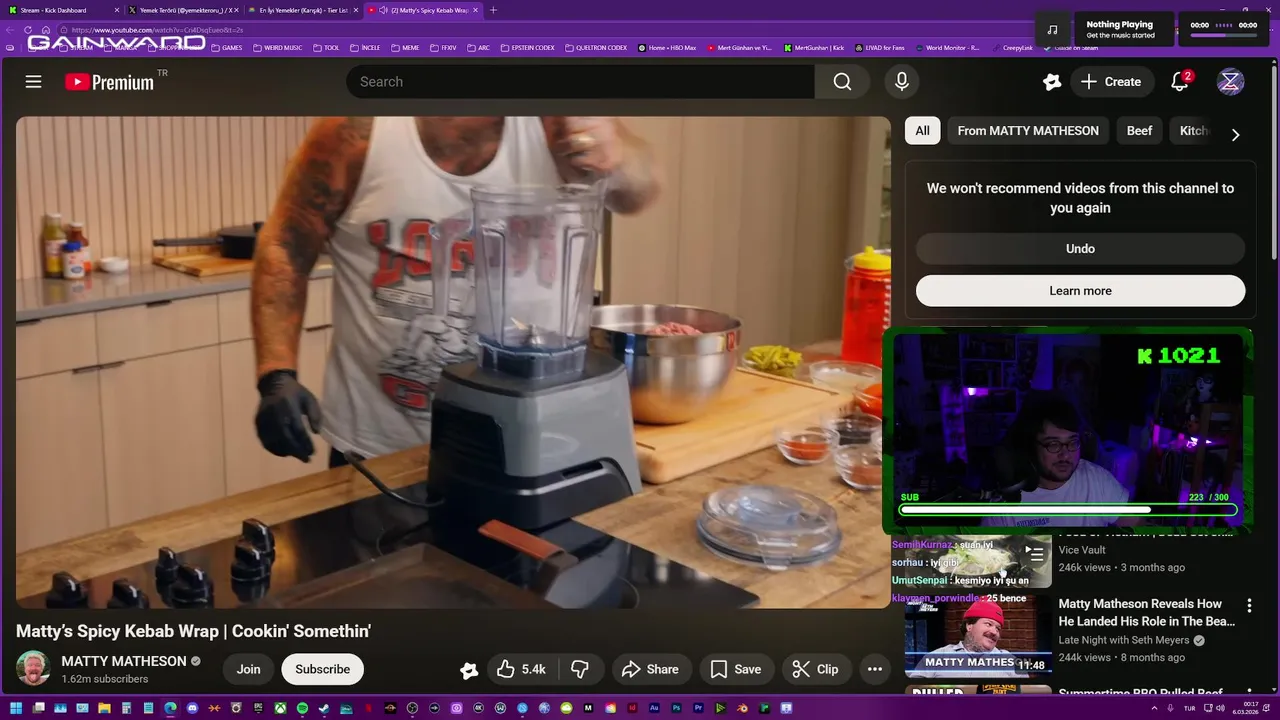Screen dimensions: 1280x720
Task: Open the YouTube hamburger guide menu
Action: [33, 82]
